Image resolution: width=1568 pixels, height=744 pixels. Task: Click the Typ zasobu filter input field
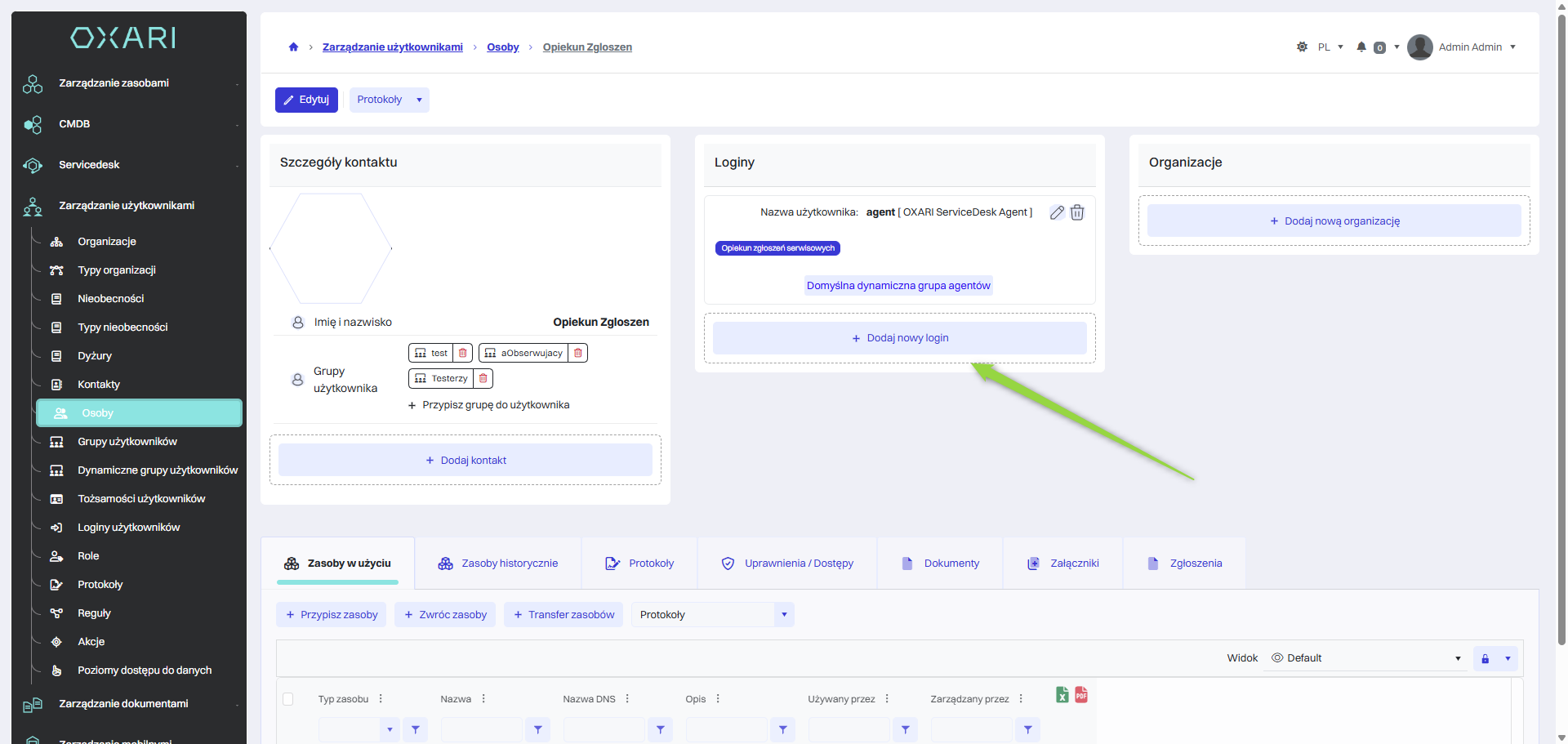tap(349, 729)
